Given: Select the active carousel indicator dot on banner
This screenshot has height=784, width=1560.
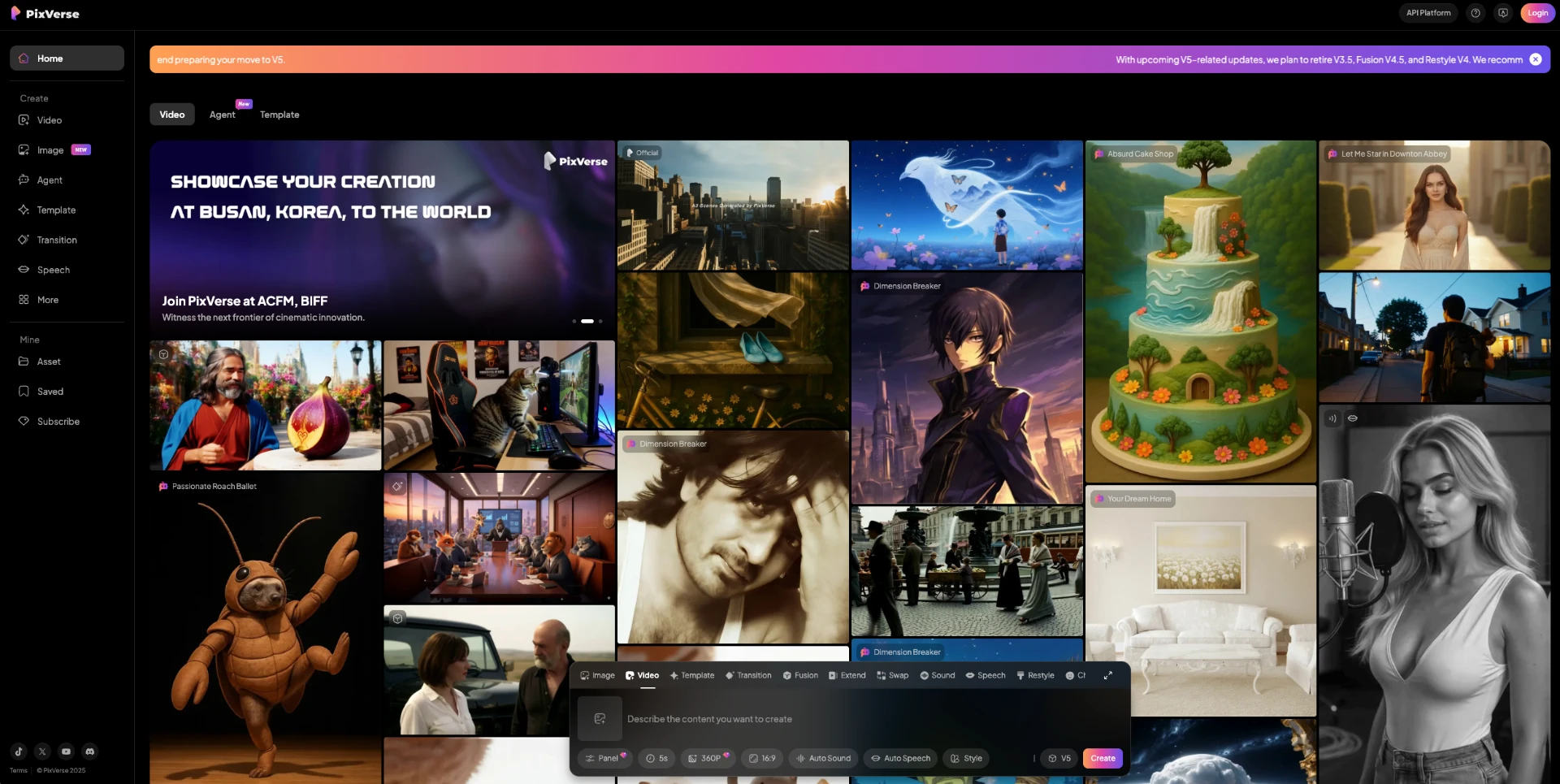Looking at the screenshot, I should [x=587, y=321].
